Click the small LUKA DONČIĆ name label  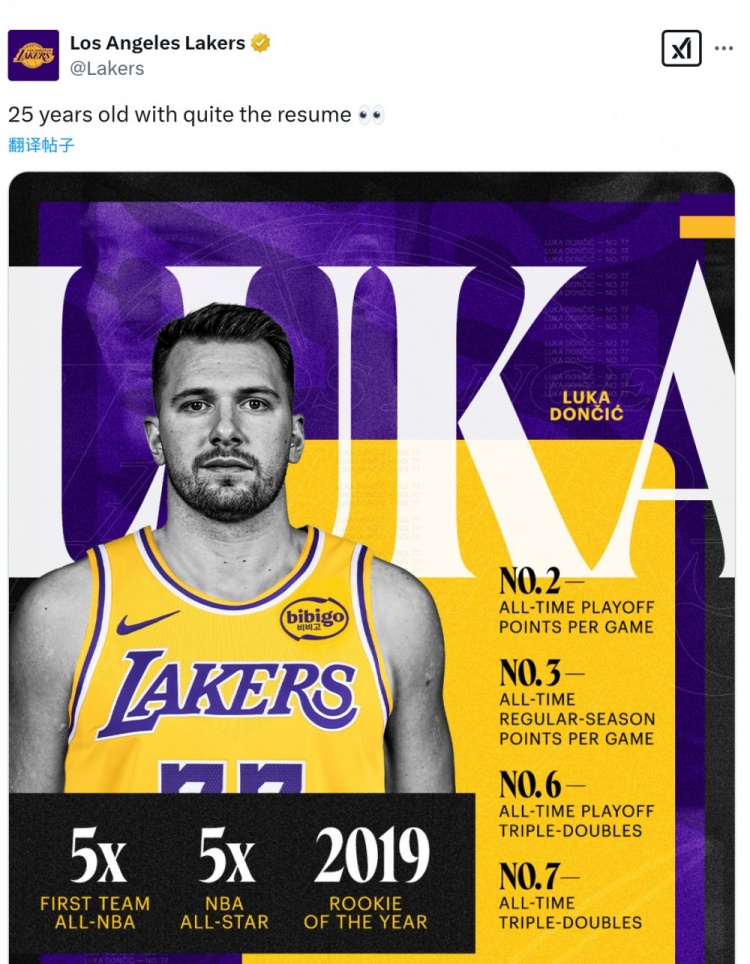[x=585, y=405]
